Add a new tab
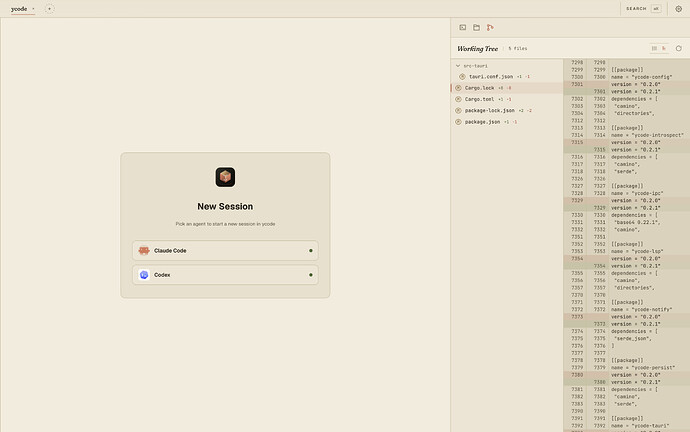Screen dimensions: 690x432 (49, 9)
